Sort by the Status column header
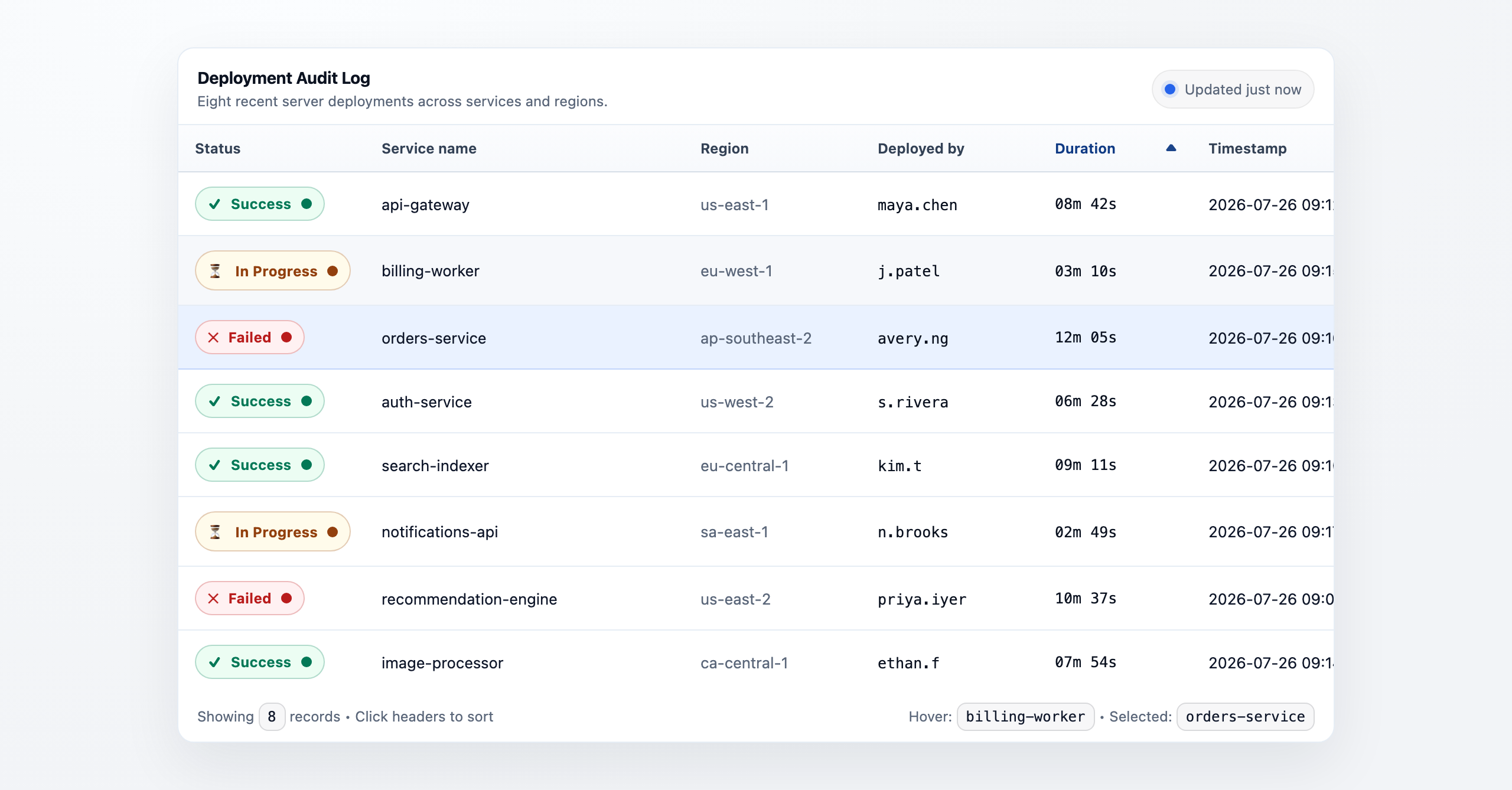Viewport: 1512px width, 790px height. (x=218, y=149)
